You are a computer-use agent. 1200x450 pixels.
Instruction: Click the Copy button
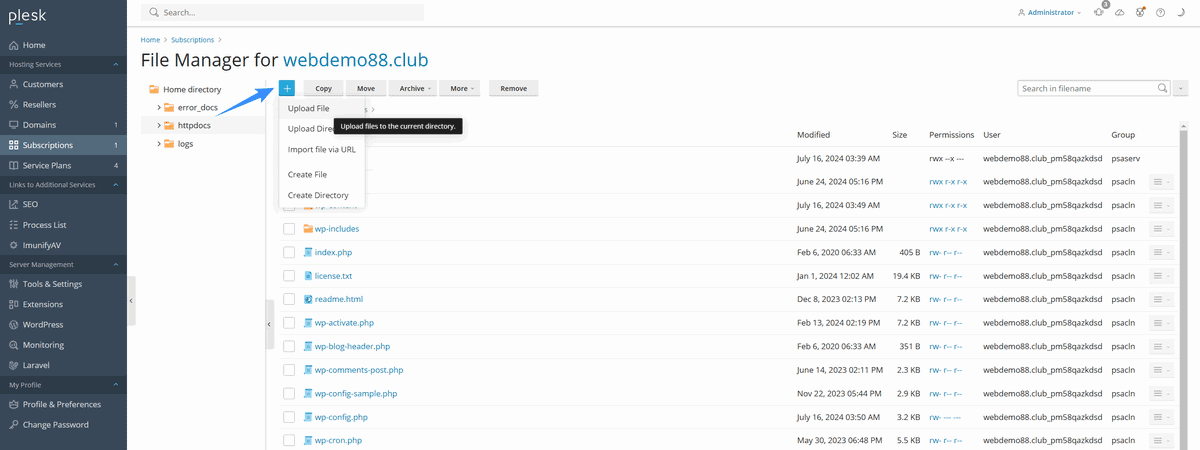323,88
